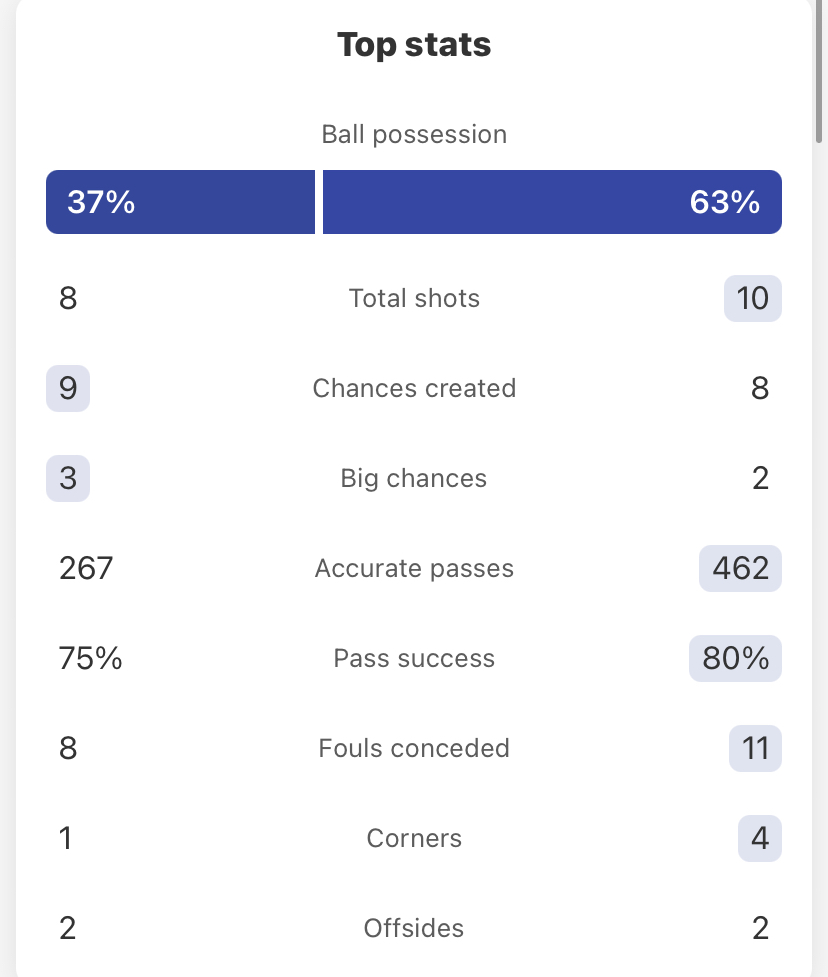828x977 pixels.
Task: Click the highlighted 80% pass success badge
Action: pyautogui.click(x=735, y=658)
